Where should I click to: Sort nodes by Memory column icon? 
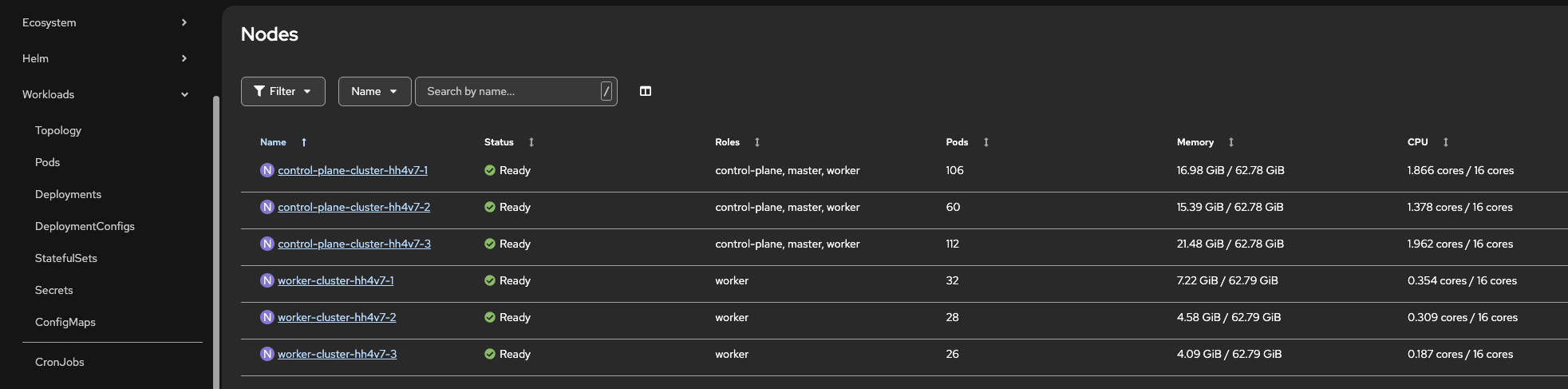tap(1231, 142)
